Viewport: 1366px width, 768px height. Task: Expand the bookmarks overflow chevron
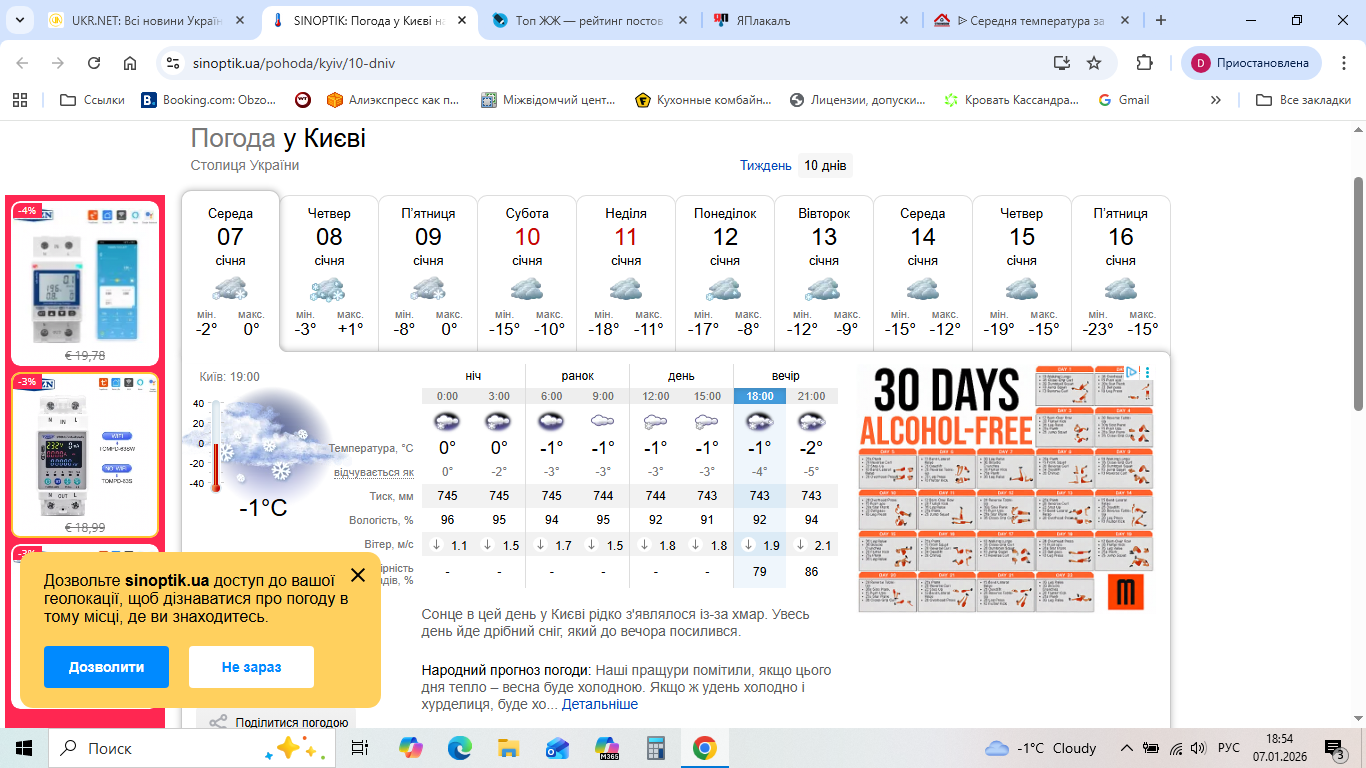click(1216, 100)
